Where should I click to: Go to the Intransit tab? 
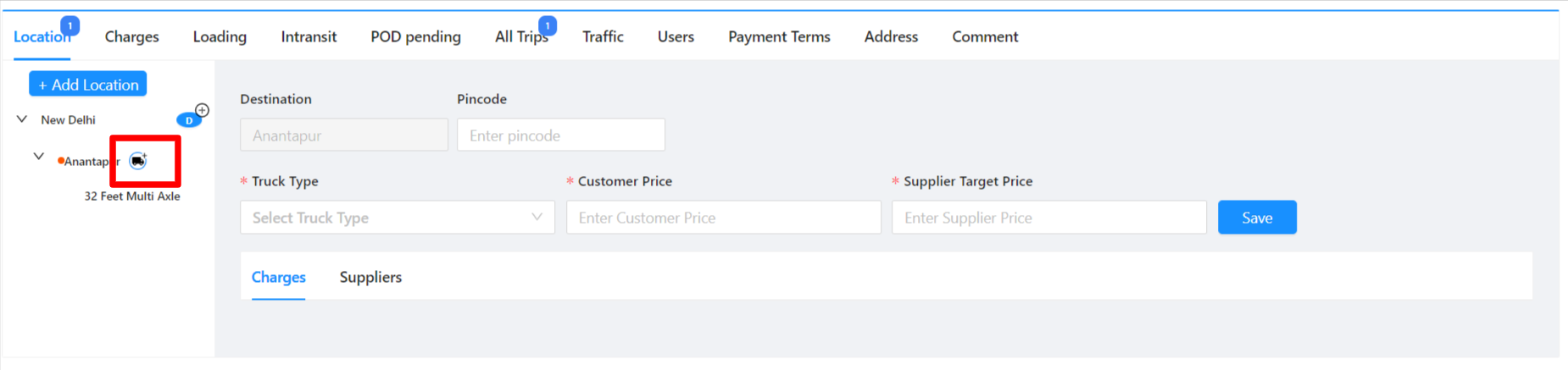tap(309, 36)
